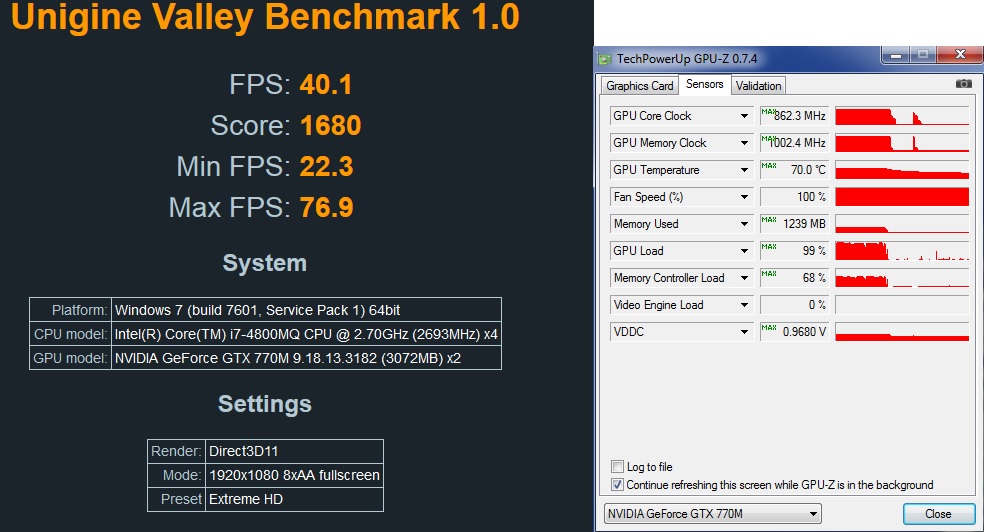The width and height of the screenshot is (984, 532).
Task: Click the VDDC history graph
Action: [902, 332]
